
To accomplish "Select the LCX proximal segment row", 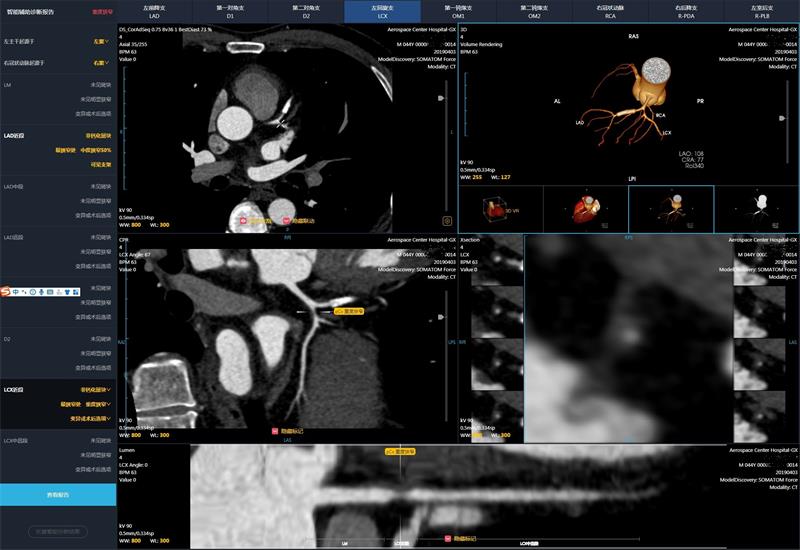I will pos(58,404).
